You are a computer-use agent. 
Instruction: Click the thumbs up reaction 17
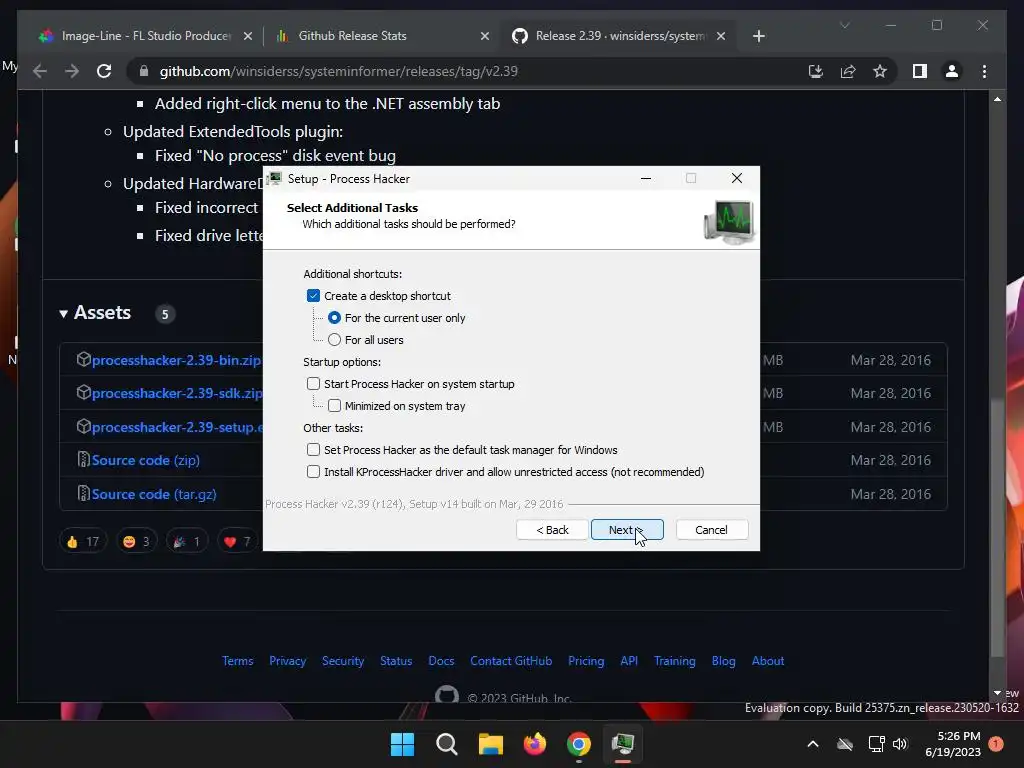[x=83, y=541]
